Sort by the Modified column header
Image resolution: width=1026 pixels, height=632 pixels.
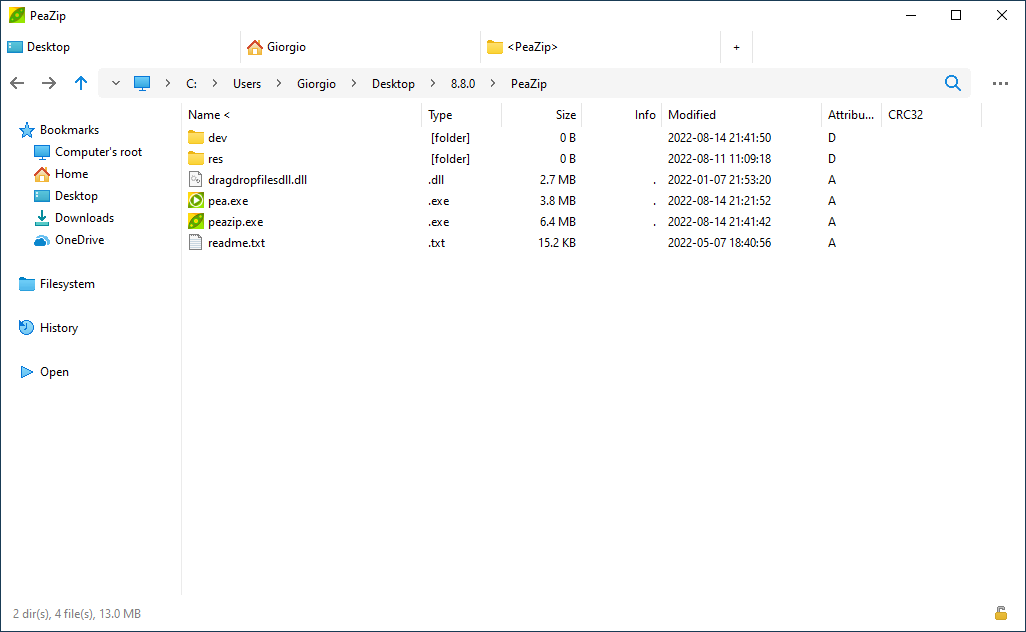741,114
